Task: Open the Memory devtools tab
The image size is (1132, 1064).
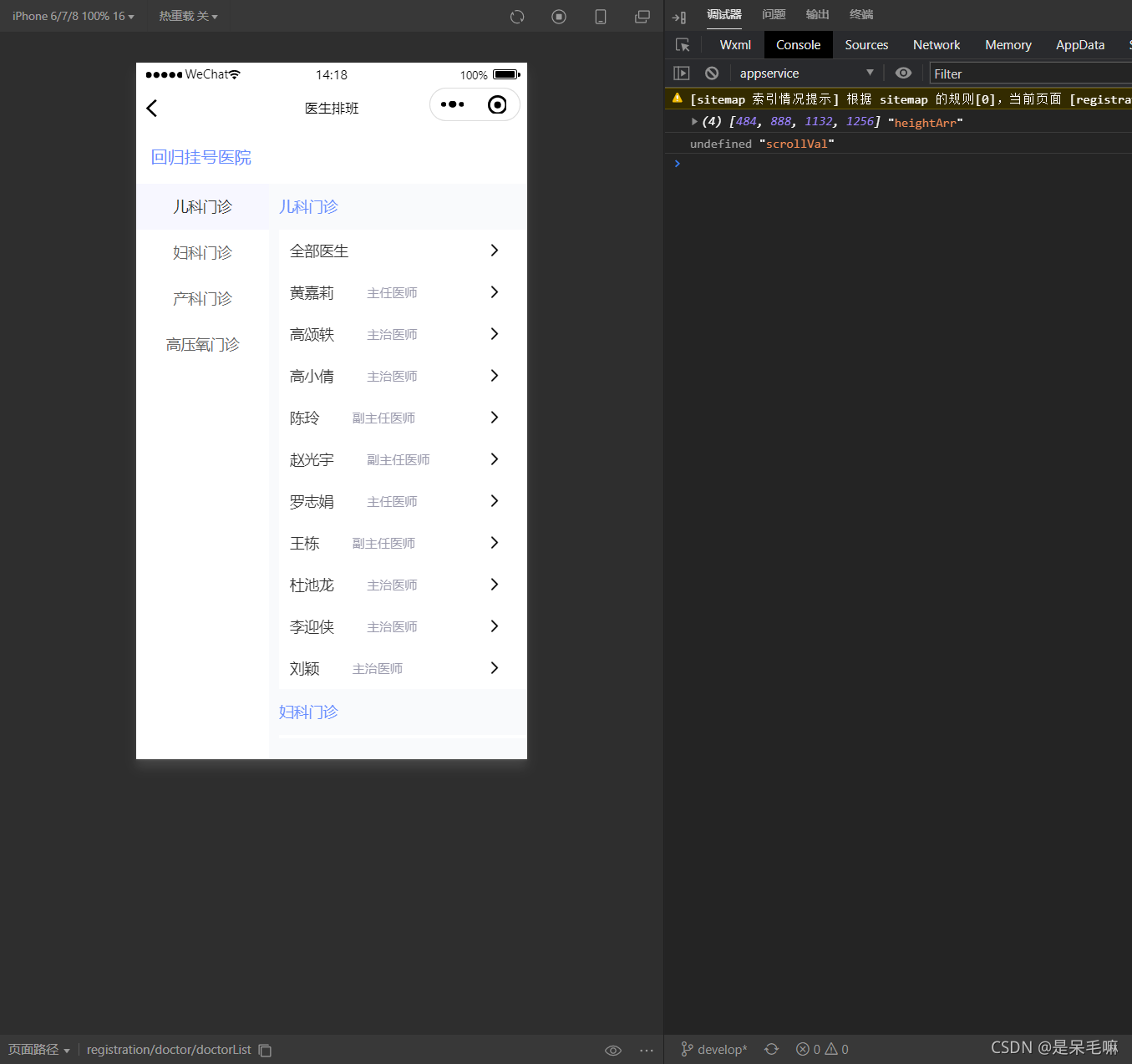Action: click(1008, 45)
